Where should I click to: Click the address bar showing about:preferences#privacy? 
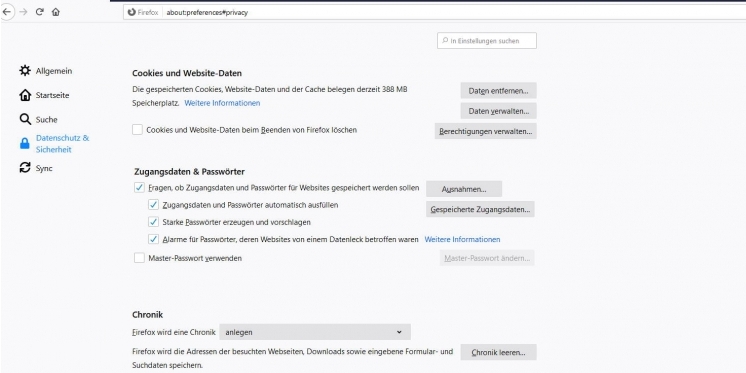(434, 12)
